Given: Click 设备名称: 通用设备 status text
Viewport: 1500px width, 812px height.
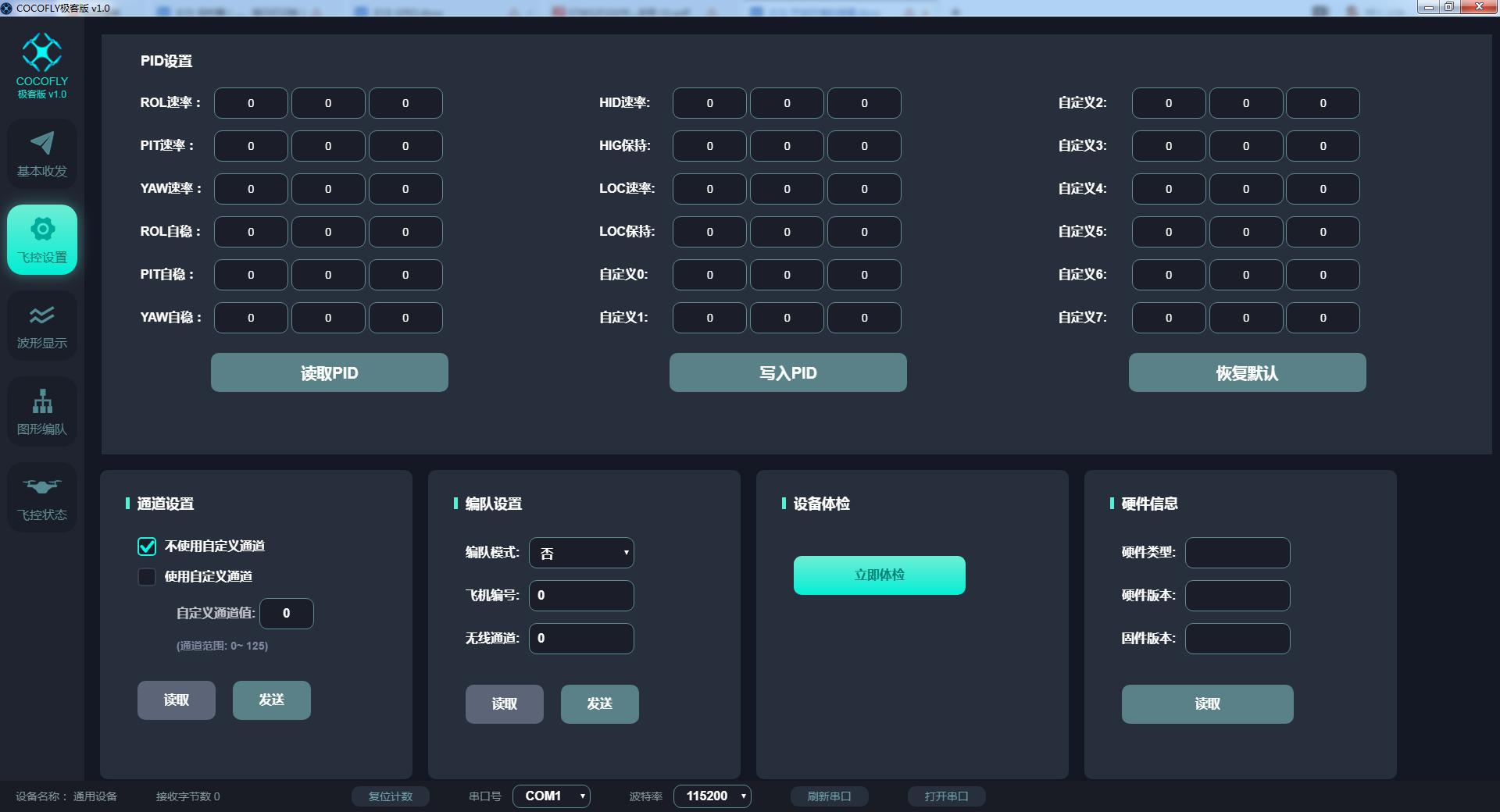Looking at the screenshot, I should pyautogui.click(x=66, y=797).
